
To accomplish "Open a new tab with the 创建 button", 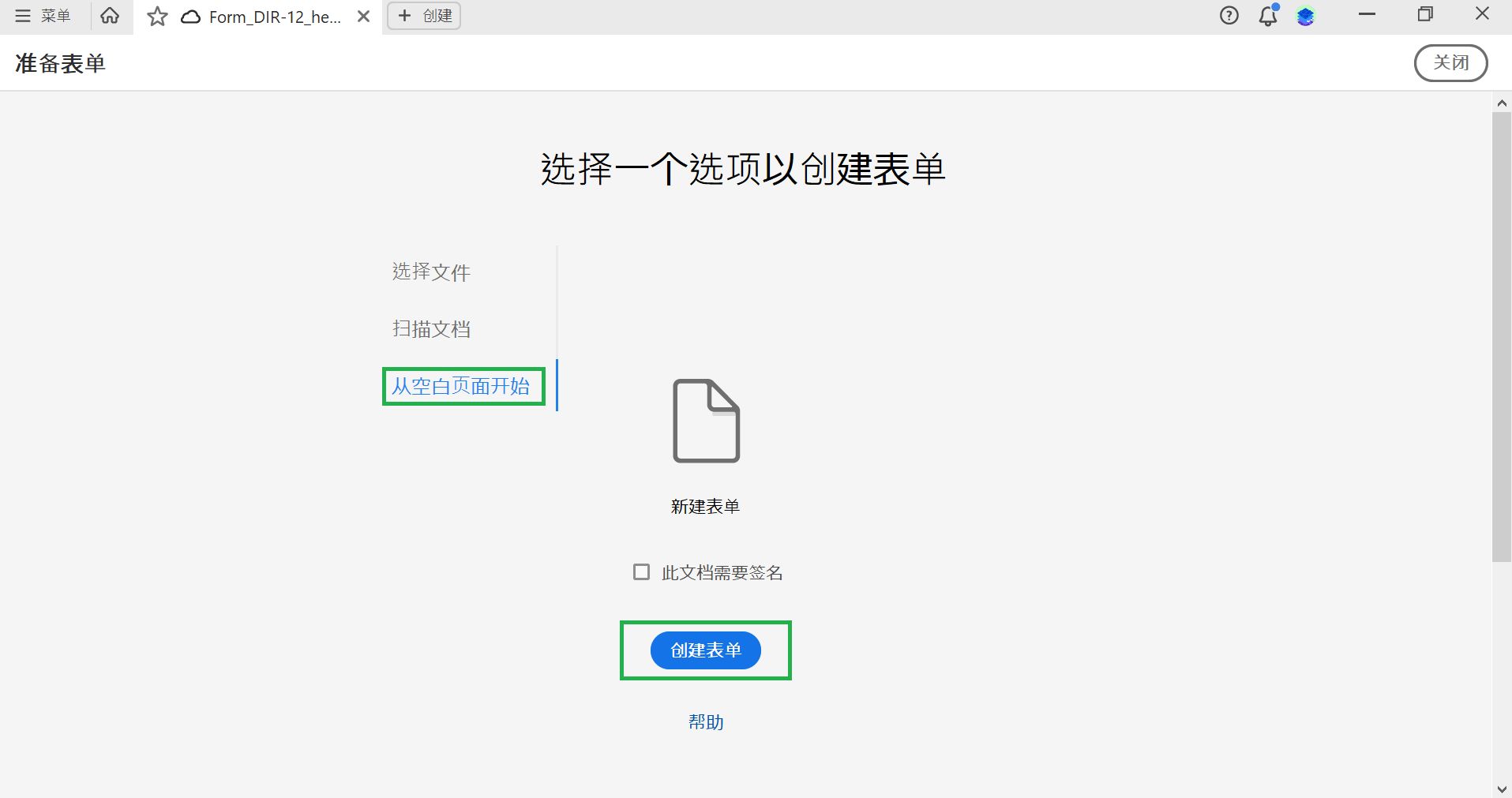I will coord(423,16).
